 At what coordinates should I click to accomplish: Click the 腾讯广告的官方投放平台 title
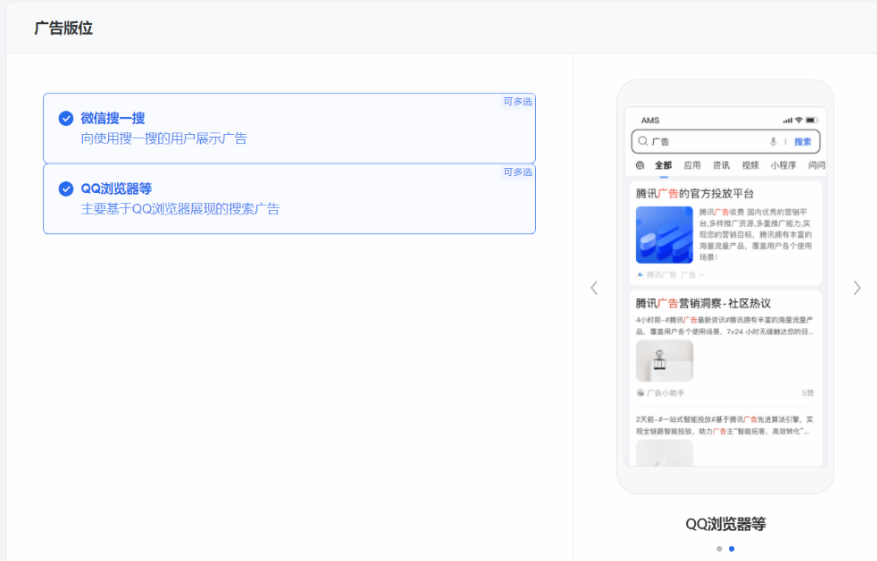pyautogui.click(x=695, y=193)
